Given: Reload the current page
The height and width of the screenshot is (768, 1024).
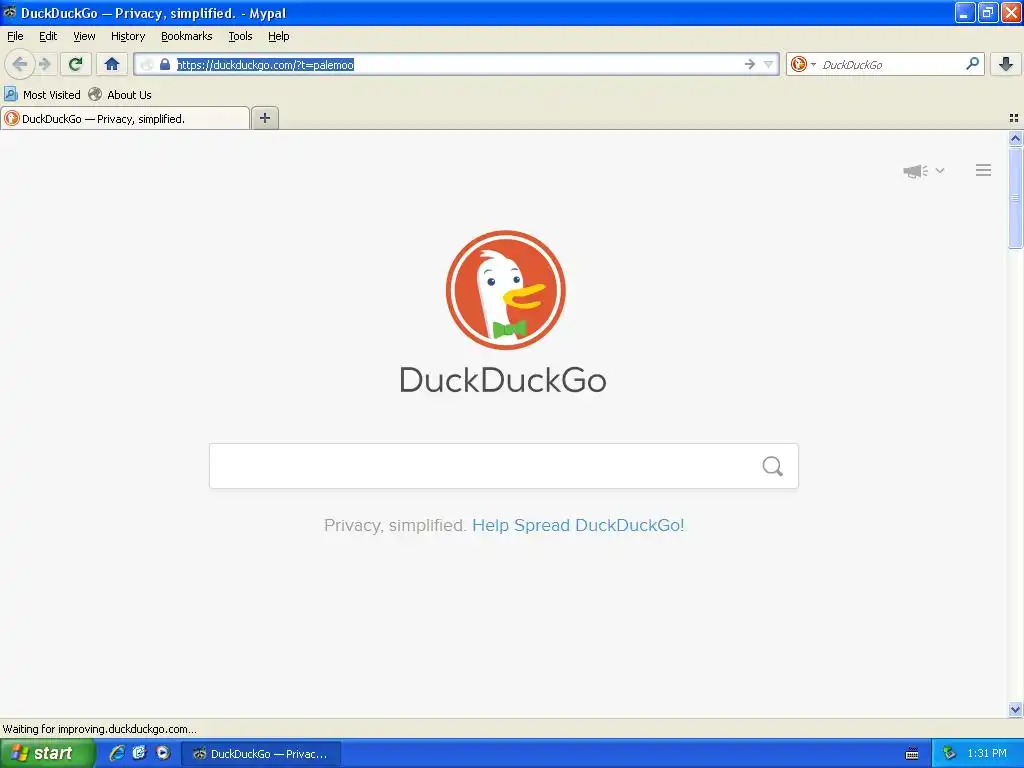Looking at the screenshot, I should (x=76, y=64).
